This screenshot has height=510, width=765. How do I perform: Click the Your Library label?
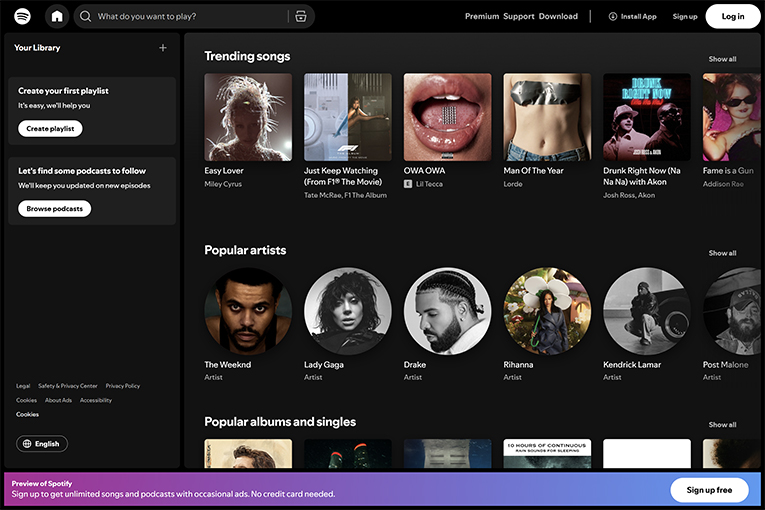(x=37, y=48)
